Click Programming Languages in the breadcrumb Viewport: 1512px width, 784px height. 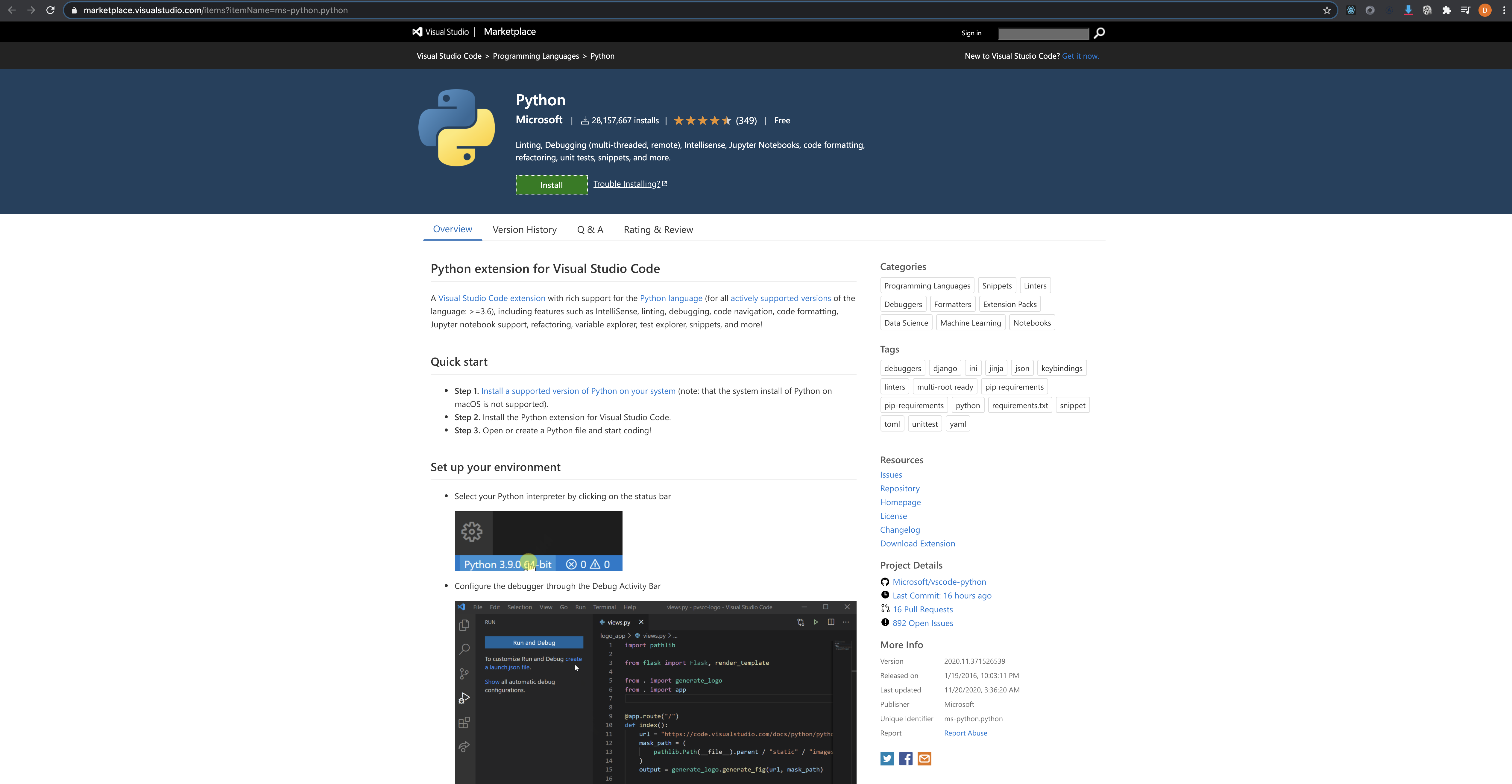(x=535, y=56)
